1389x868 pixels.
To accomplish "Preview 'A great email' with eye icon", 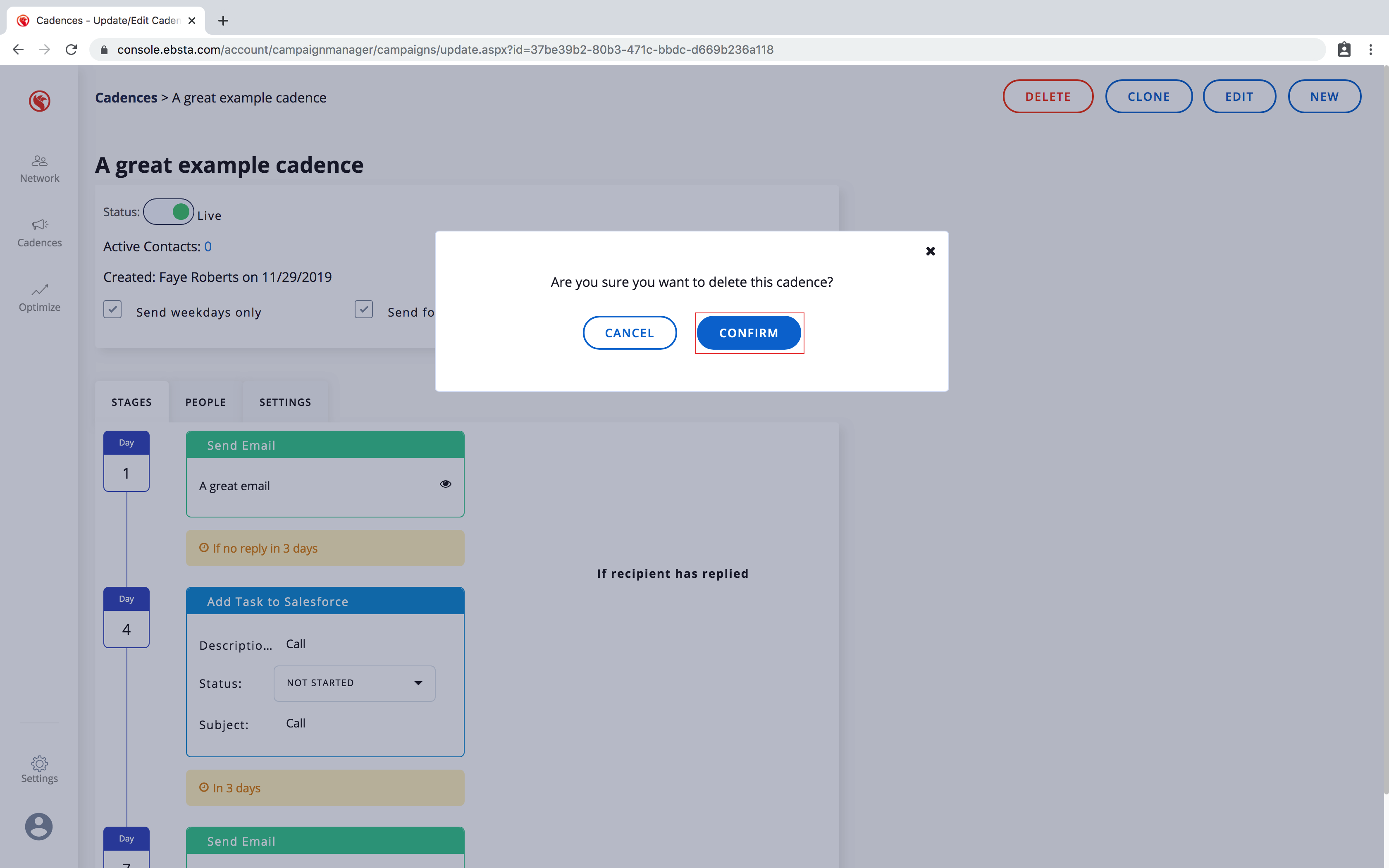I will coord(445,484).
